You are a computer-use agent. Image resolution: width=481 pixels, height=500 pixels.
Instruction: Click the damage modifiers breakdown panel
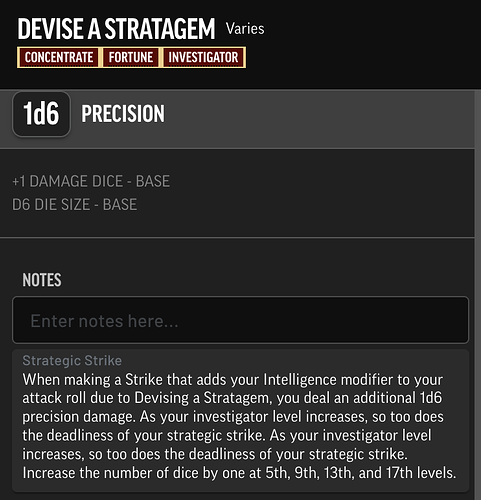point(237,193)
